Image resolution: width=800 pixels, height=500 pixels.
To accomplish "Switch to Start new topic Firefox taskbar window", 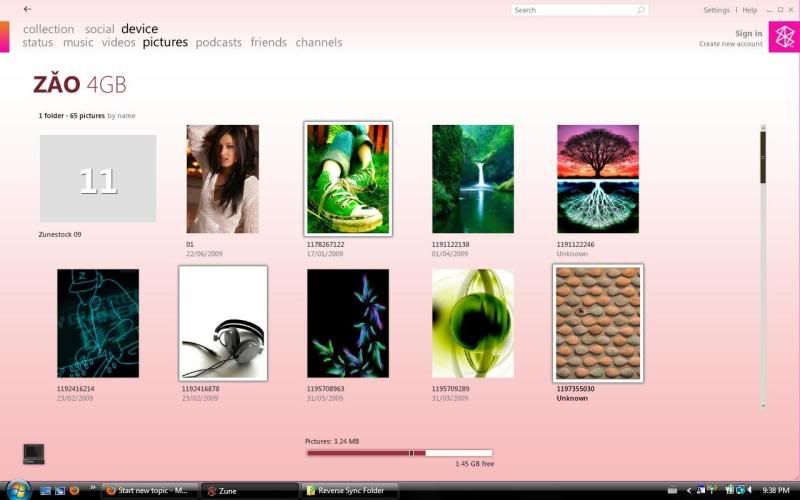I will pyautogui.click(x=150, y=490).
